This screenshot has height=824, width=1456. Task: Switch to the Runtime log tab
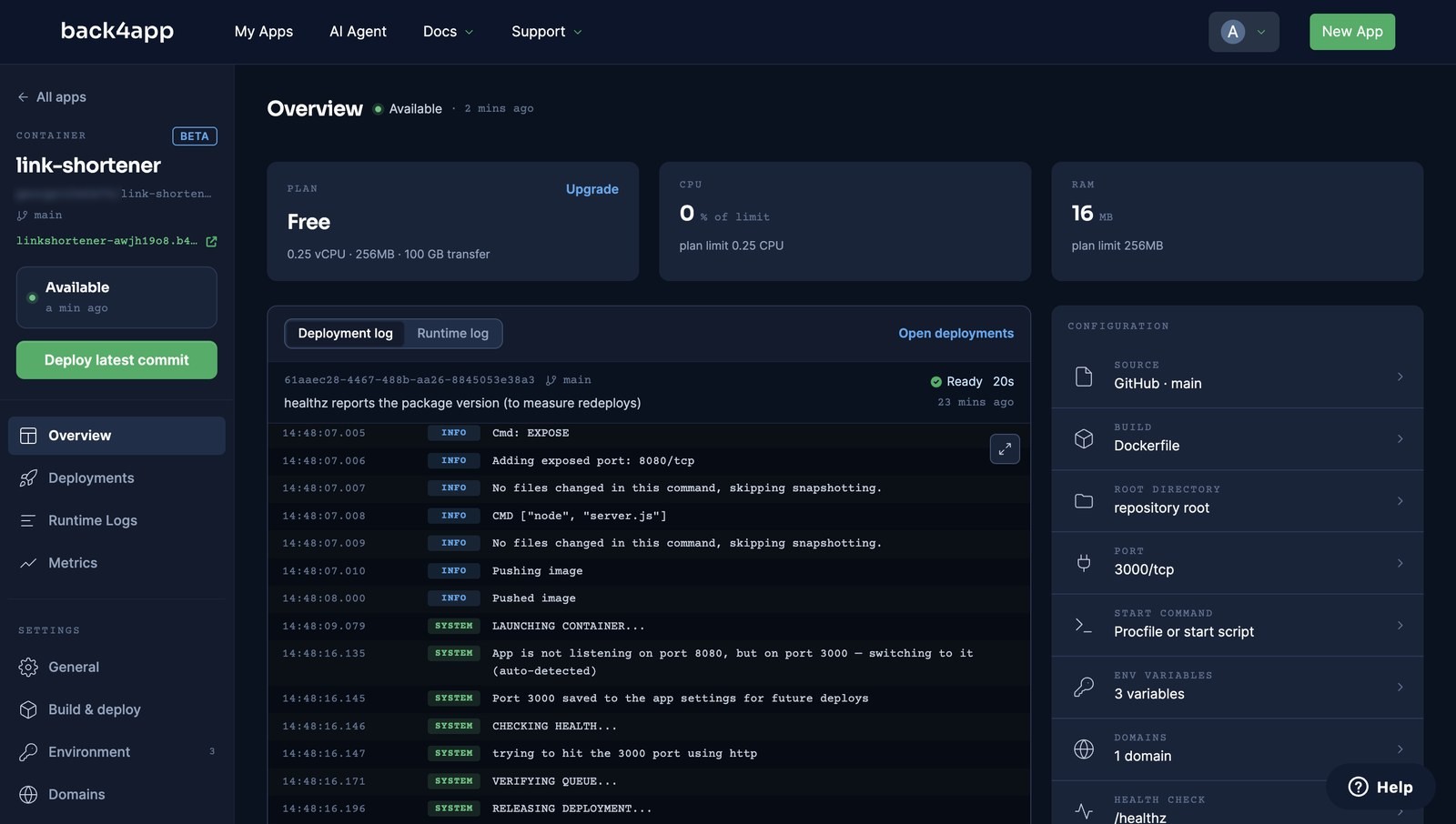[452, 334]
